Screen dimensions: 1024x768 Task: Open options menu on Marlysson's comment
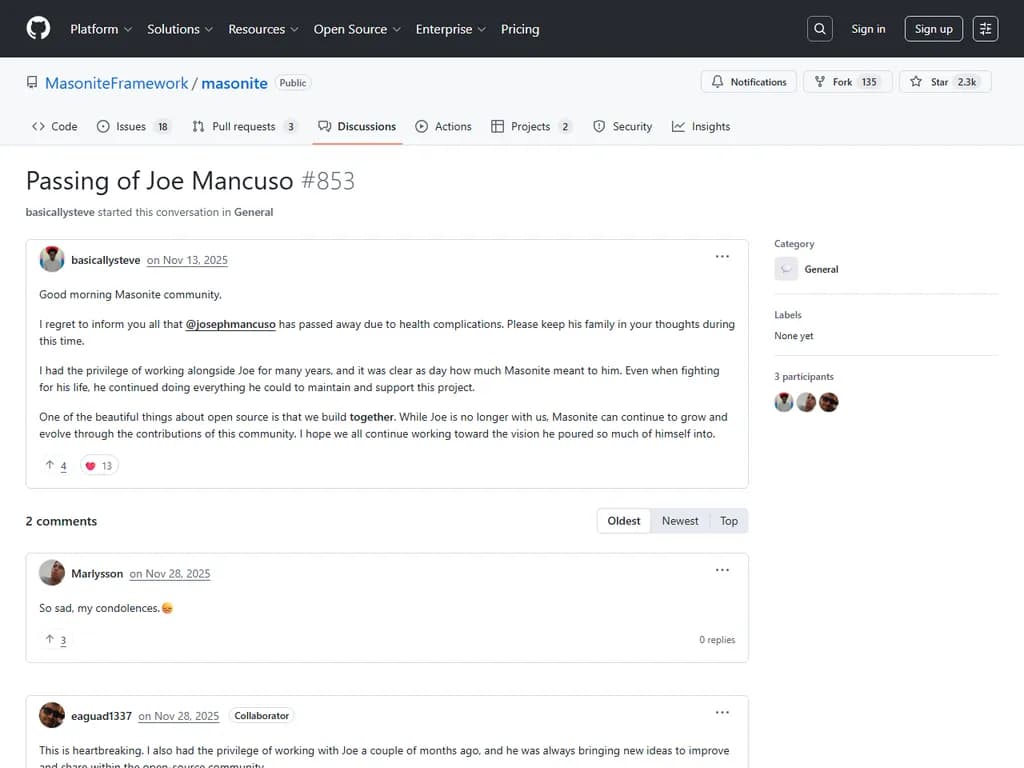click(x=722, y=570)
